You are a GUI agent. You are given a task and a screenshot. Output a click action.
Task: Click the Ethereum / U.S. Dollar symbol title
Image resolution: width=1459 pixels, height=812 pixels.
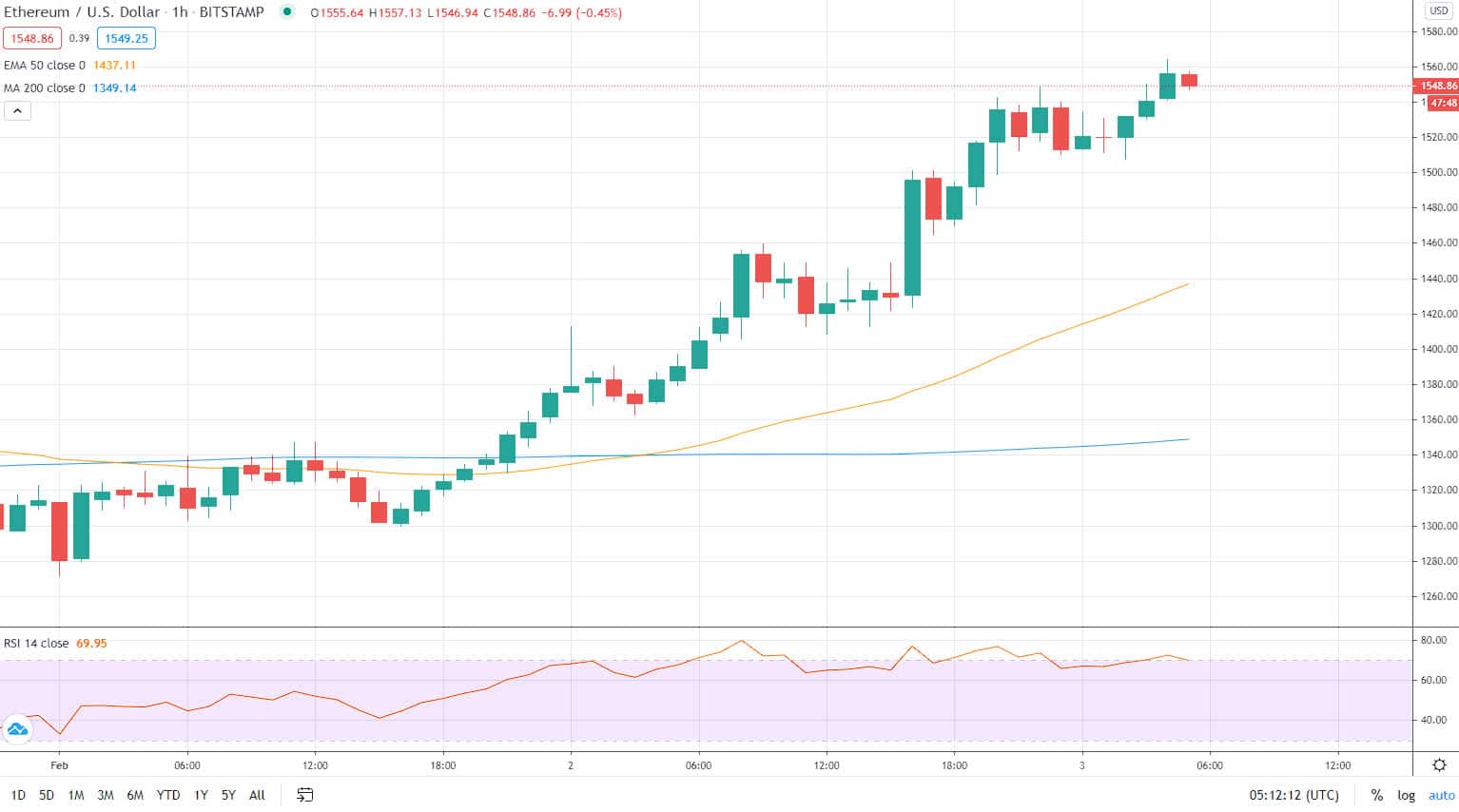tap(84, 12)
